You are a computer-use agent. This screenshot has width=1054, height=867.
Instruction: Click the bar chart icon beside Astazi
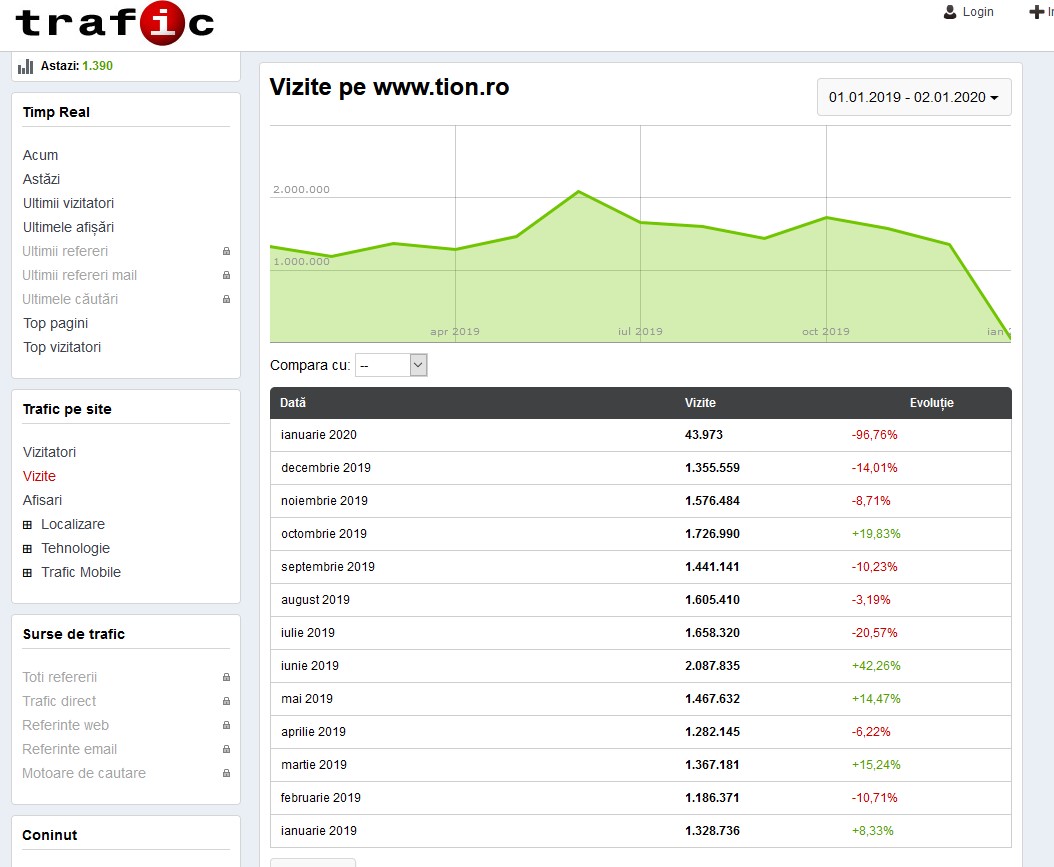click(26, 66)
